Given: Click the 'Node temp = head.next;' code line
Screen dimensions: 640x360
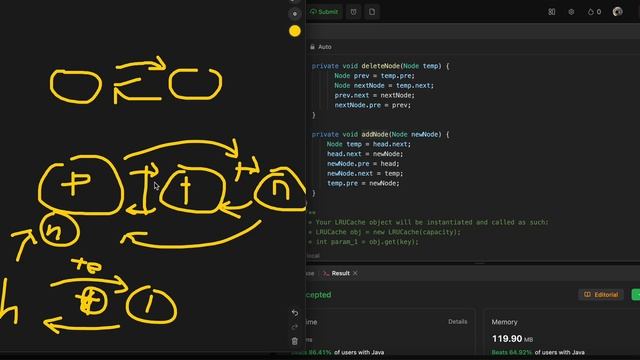Looking at the screenshot, I should 369,144.
